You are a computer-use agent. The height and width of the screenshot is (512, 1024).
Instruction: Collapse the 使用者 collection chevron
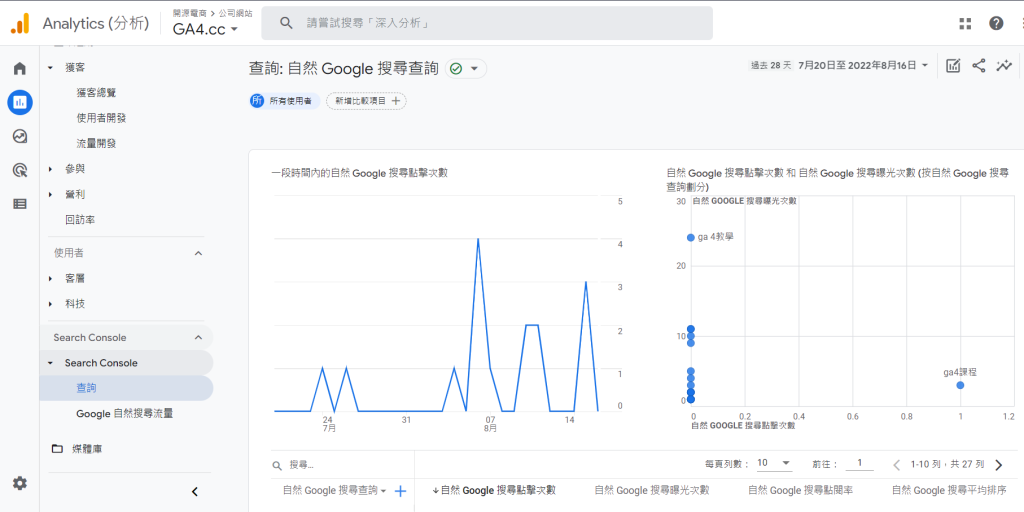tap(199, 253)
